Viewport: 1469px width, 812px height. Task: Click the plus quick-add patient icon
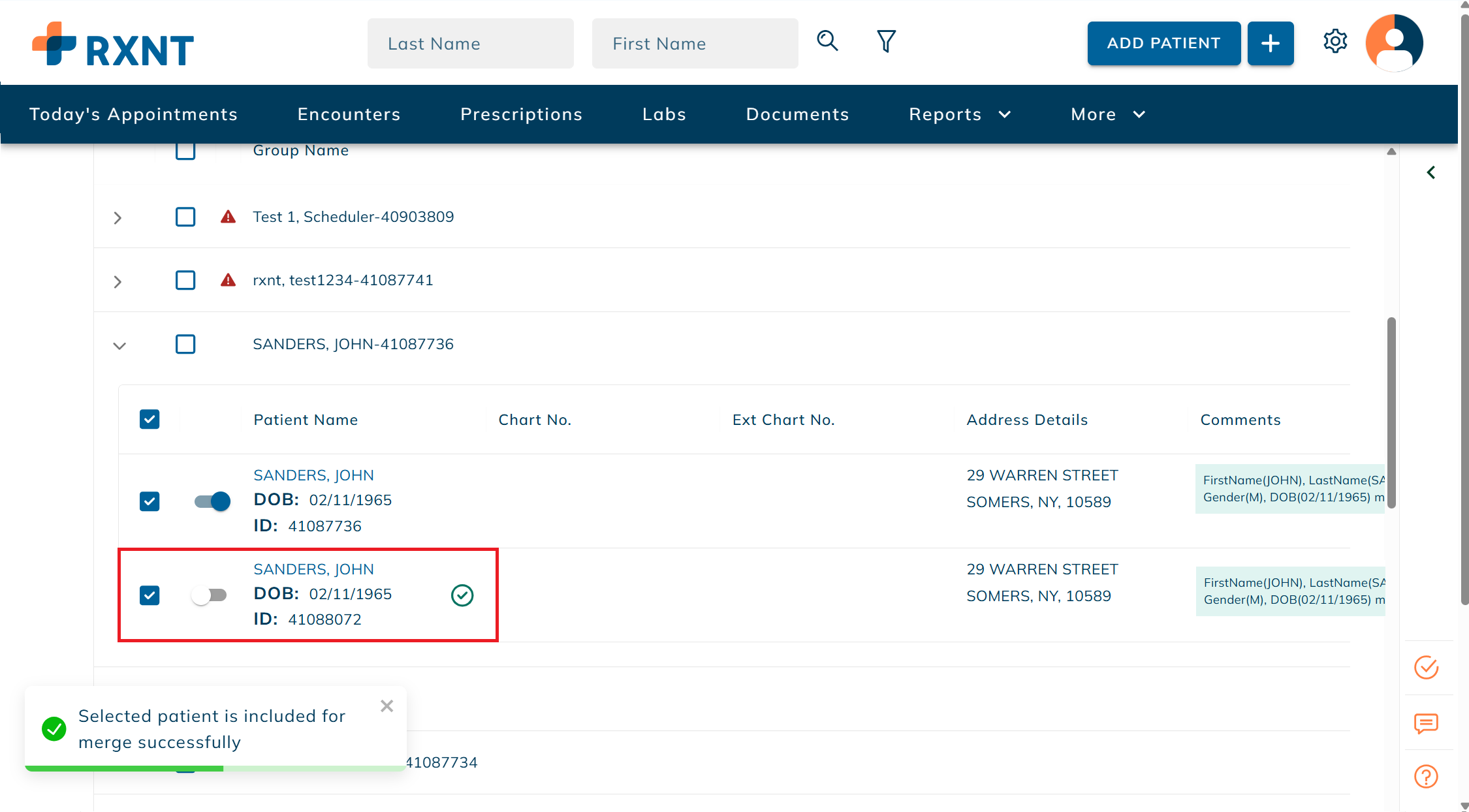[x=1270, y=43]
